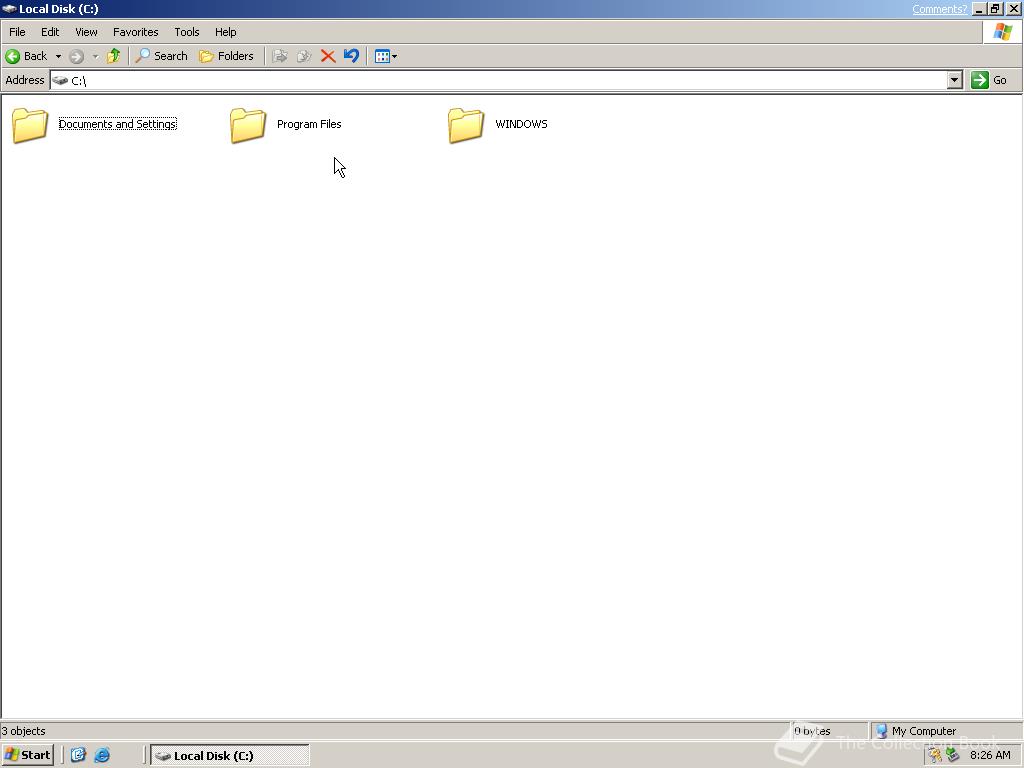
Task: Click the Copy To toolbar icon
Action: (x=304, y=56)
